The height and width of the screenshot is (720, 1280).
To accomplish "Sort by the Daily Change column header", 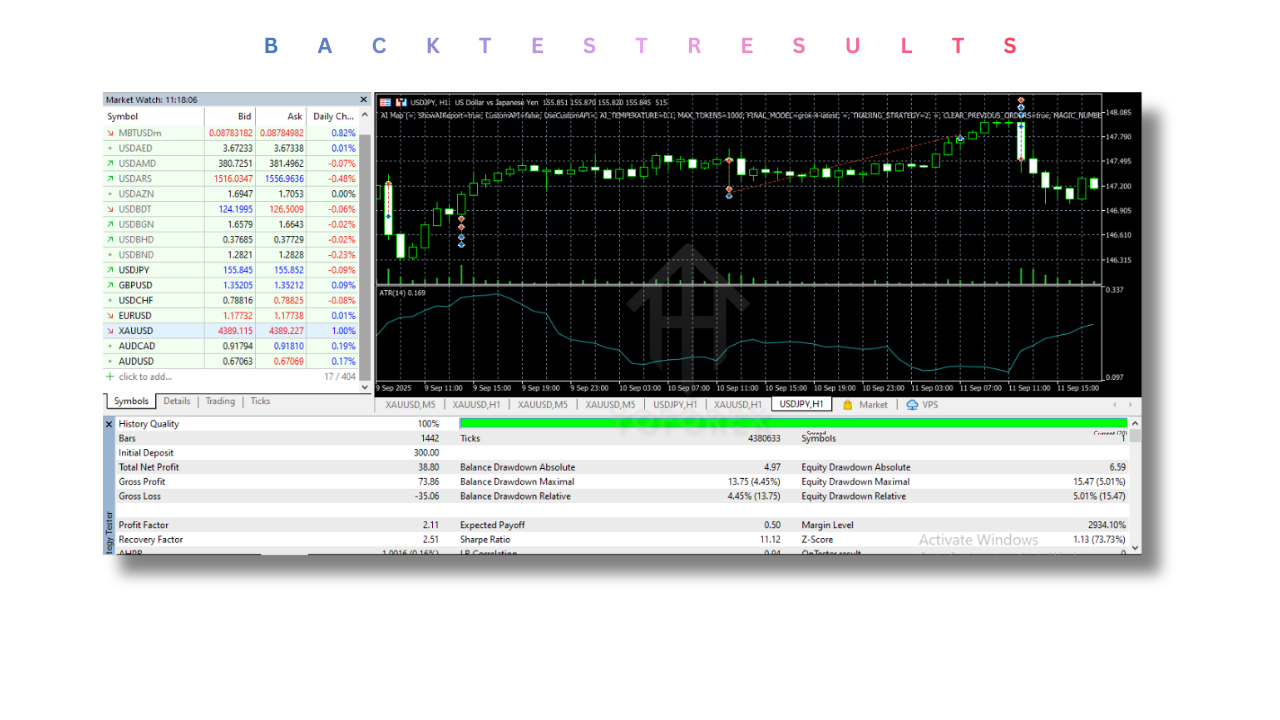I will coord(333,116).
